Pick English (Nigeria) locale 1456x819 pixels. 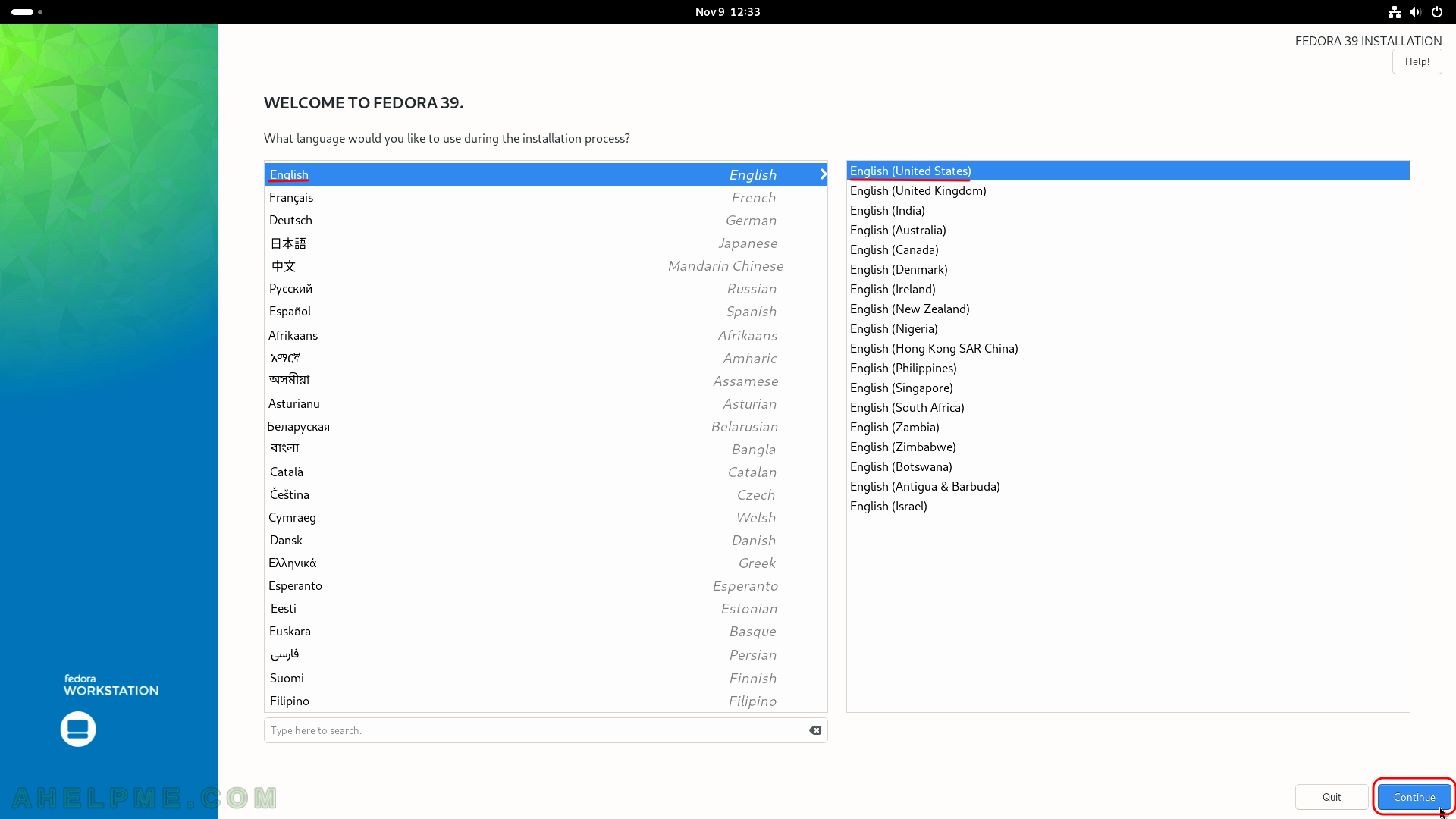[1128, 328]
